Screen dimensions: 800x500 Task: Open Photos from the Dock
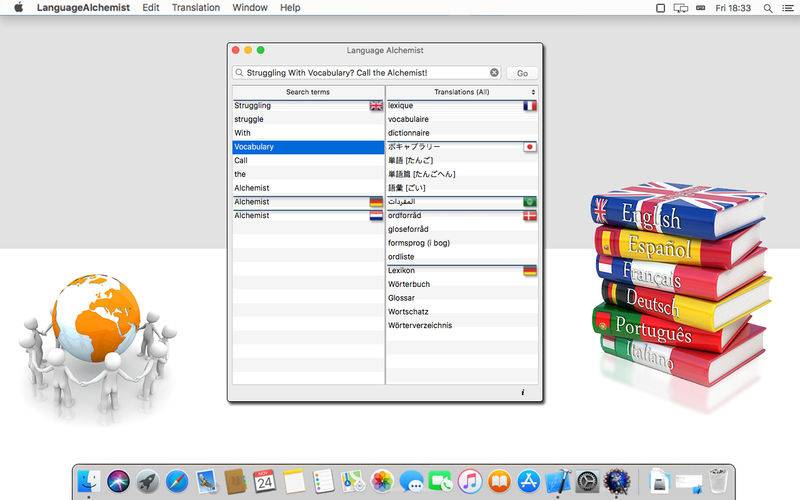382,482
